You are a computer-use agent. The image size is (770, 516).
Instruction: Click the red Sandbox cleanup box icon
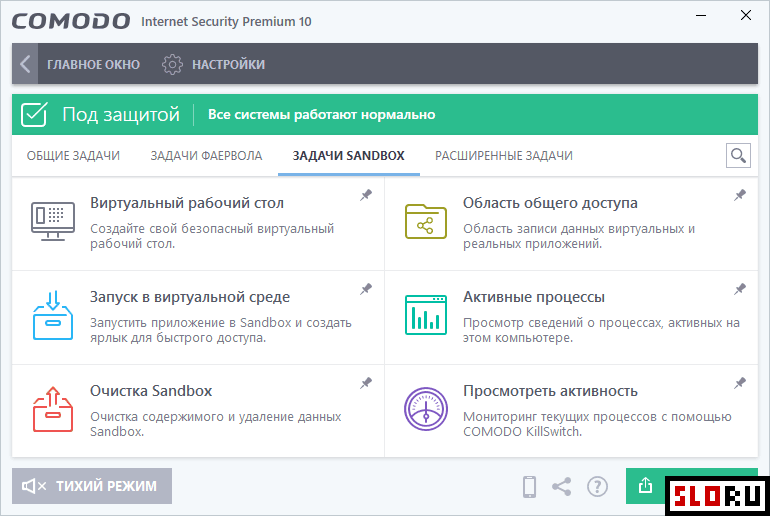[x=53, y=409]
